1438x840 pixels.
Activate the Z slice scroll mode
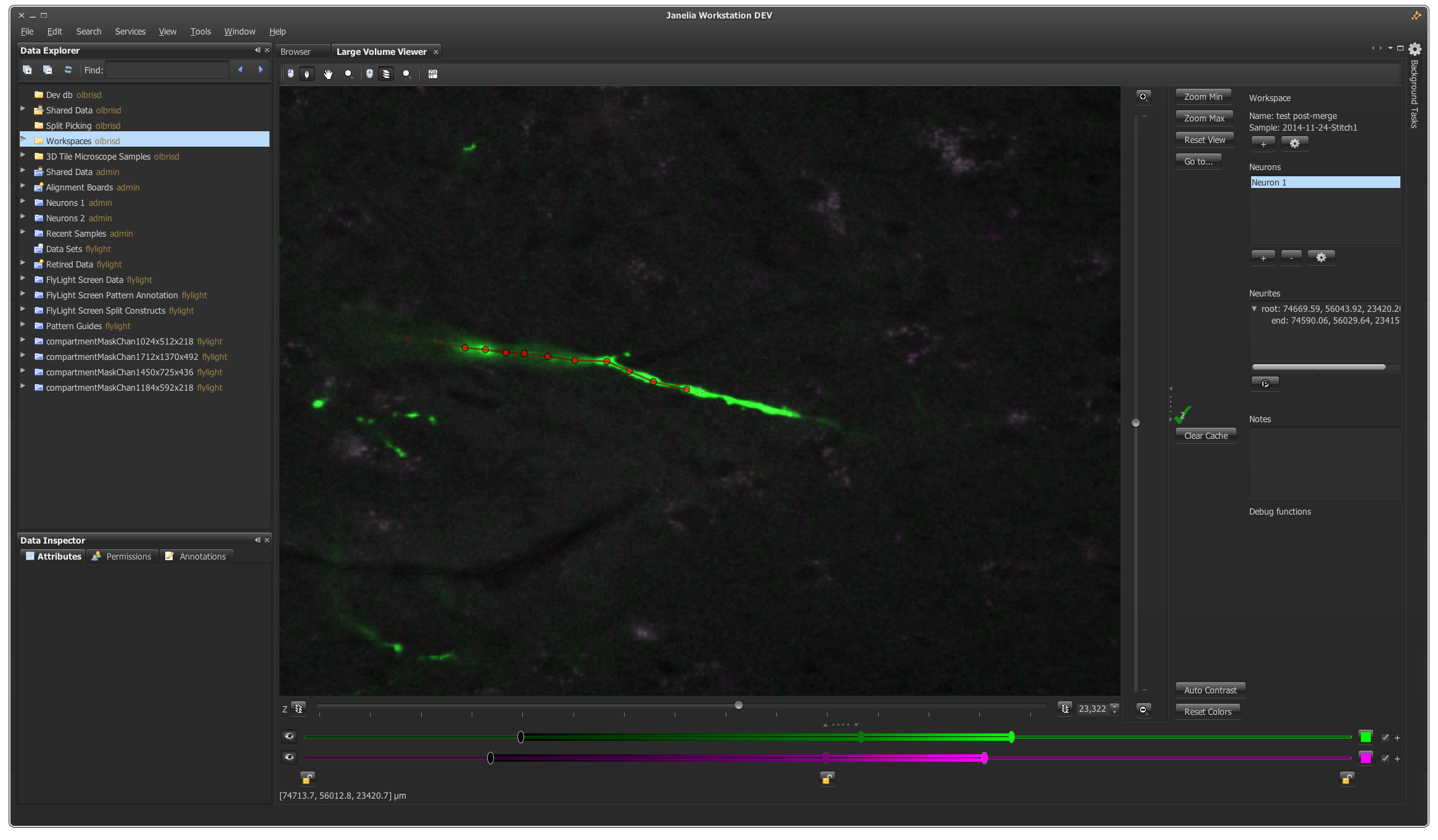tap(386, 74)
